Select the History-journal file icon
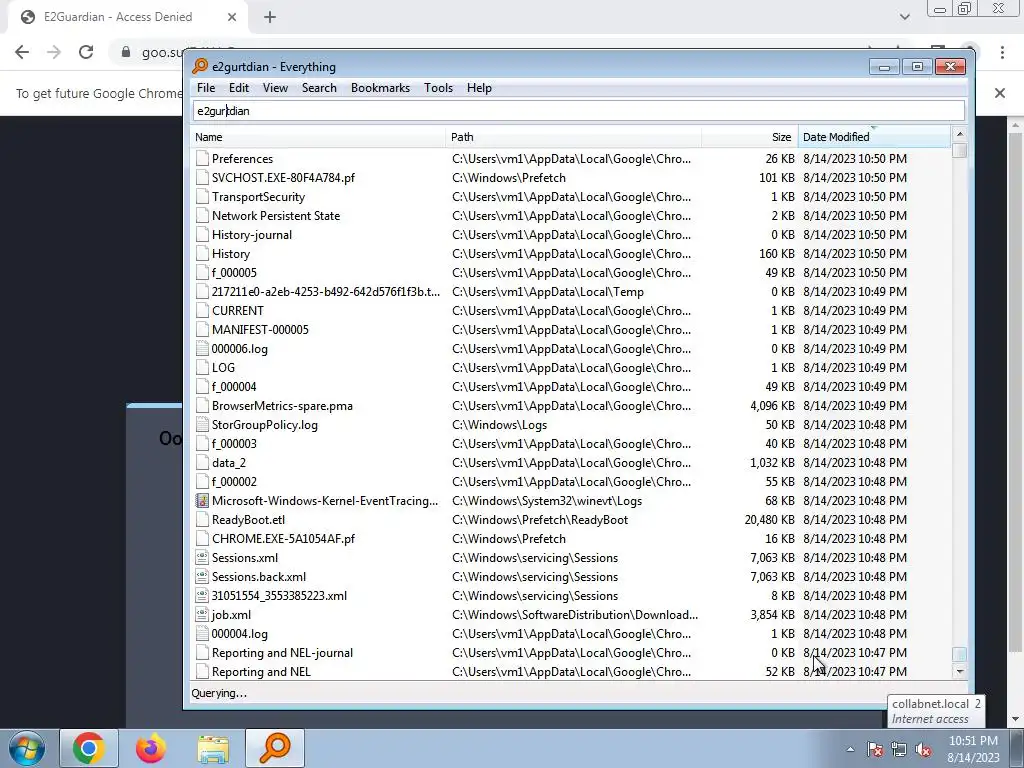Screen dimensions: 1024x768 (x=202, y=234)
